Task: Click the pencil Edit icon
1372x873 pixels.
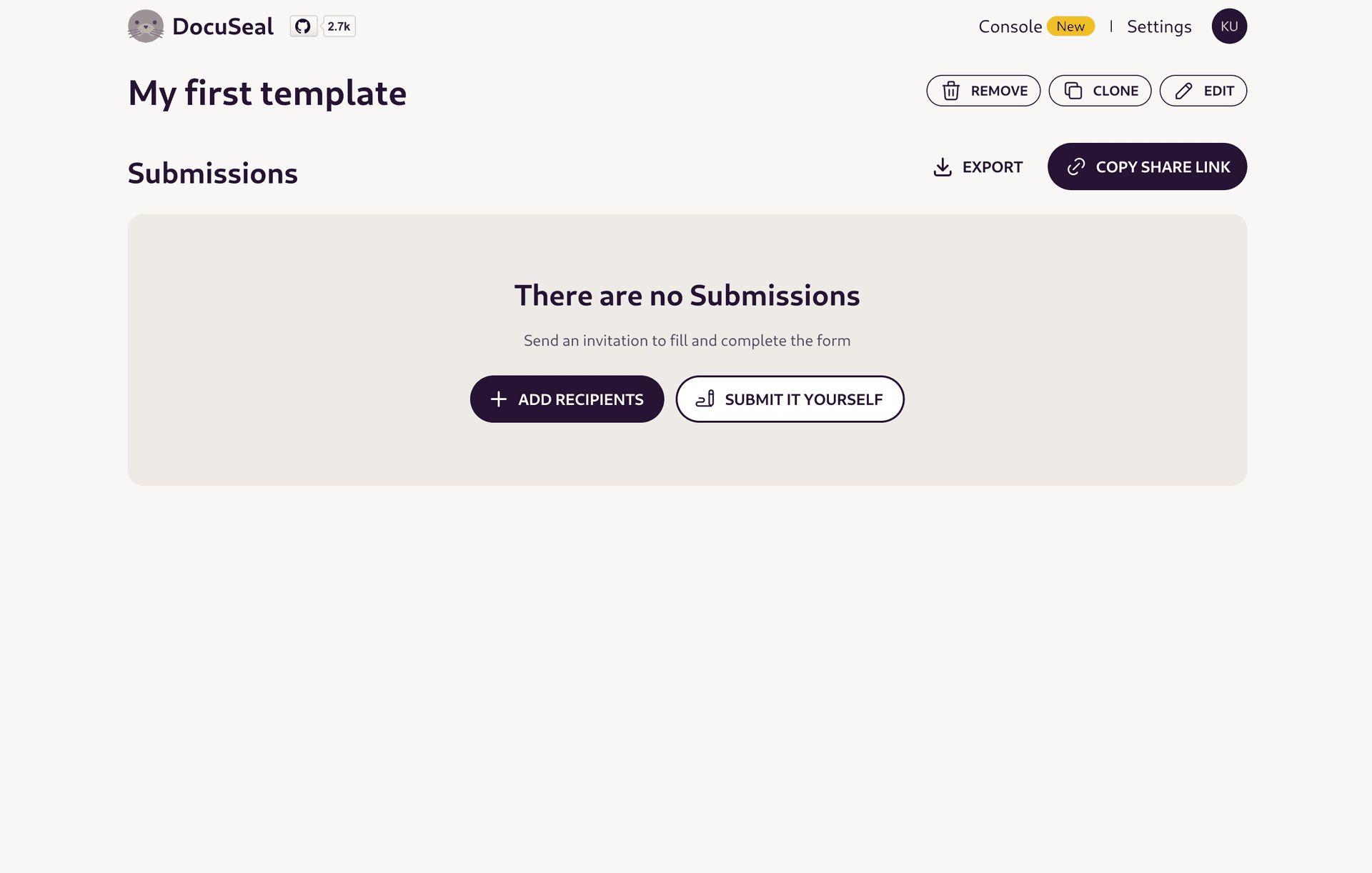Action: pos(1184,91)
